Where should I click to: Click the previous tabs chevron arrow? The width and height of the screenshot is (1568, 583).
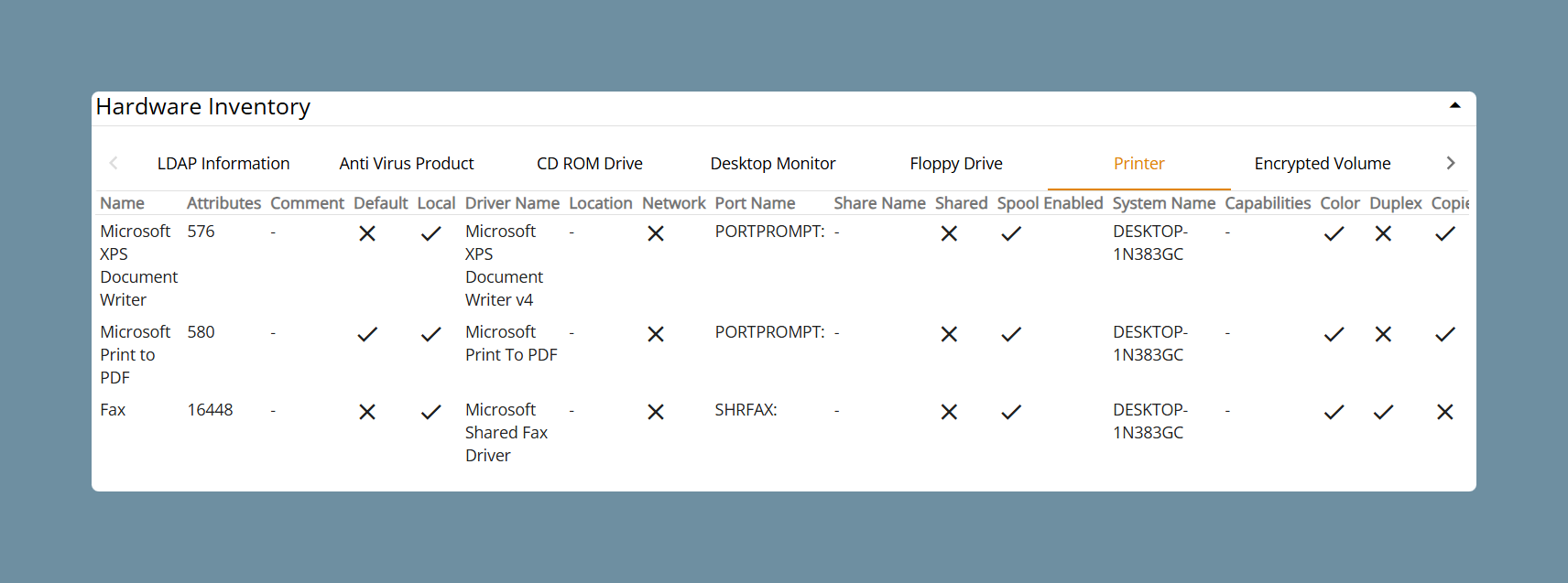pos(114,163)
